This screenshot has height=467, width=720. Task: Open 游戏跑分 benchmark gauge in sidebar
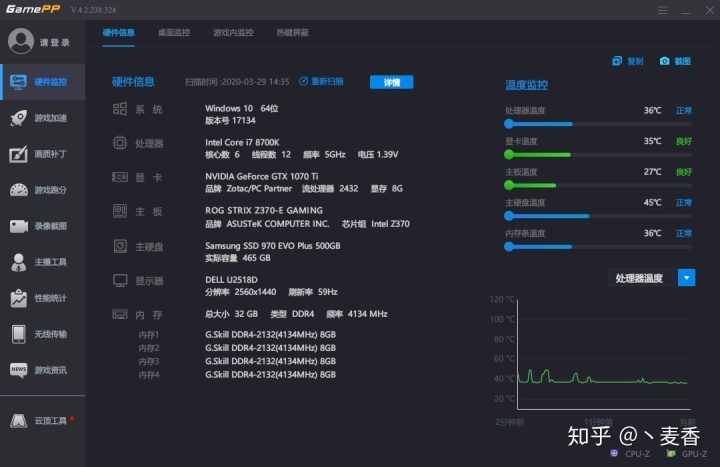[43, 190]
